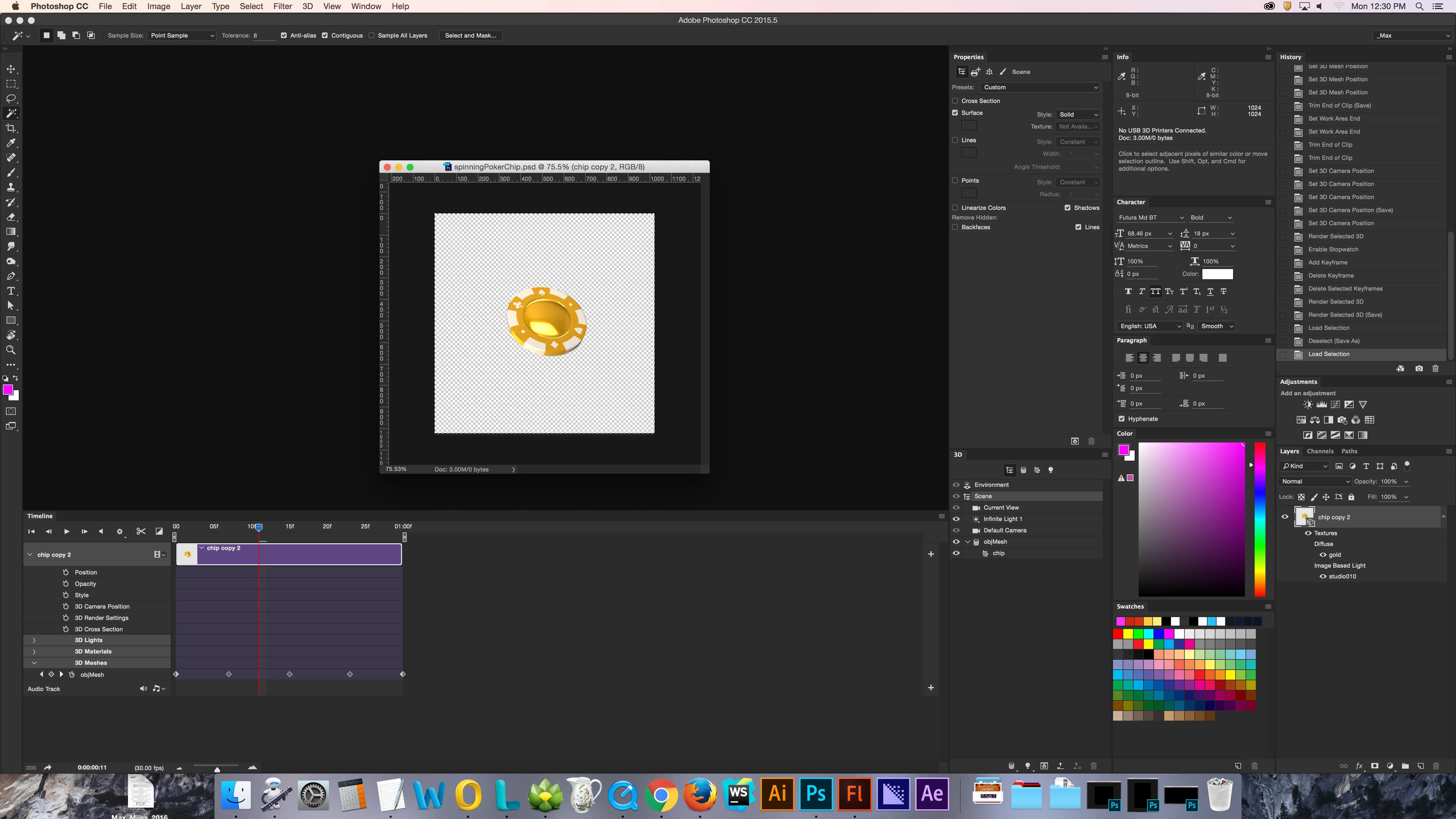Enable the Cross Section checkbox
Viewport: 1456px width, 819px height.
tap(955, 101)
